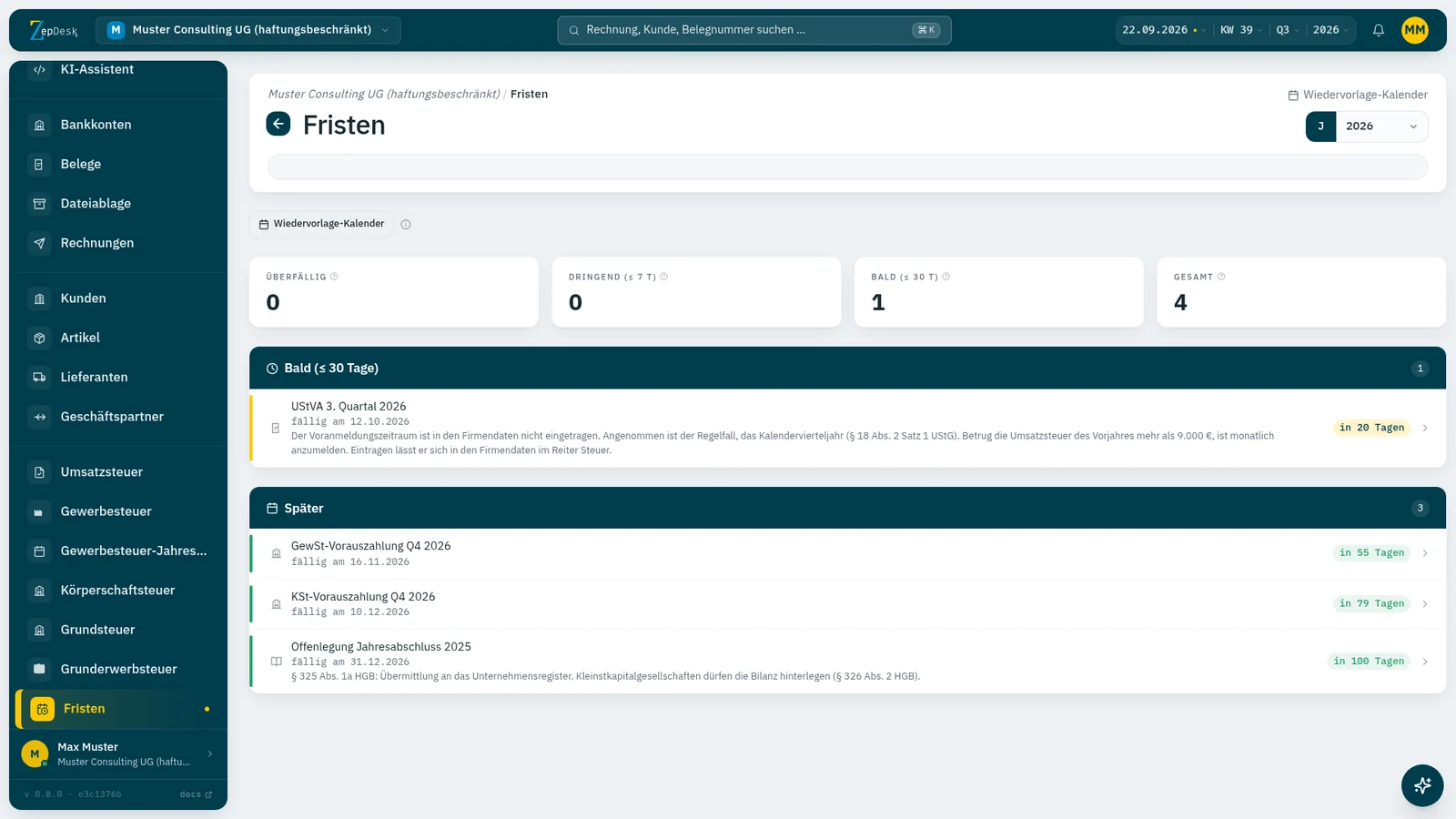Click the KI-Assistent code icon
1456x819 pixels.
pyautogui.click(x=39, y=69)
